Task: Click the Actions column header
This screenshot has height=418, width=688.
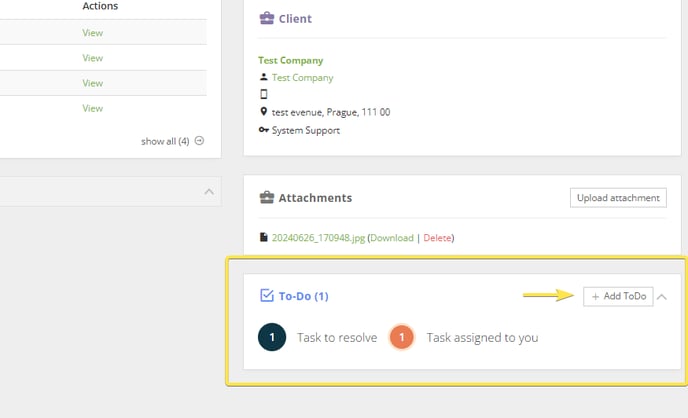Action: tap(100, 6)
